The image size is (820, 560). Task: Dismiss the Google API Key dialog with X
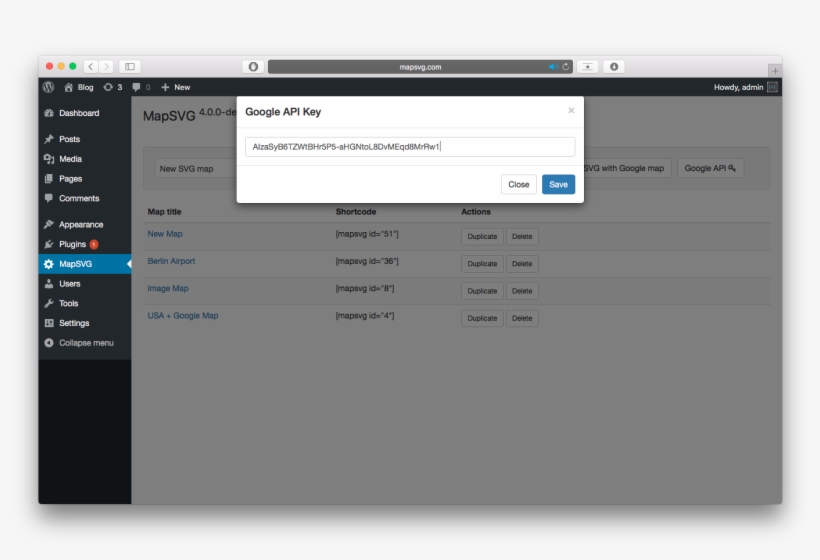click(571, 111)
